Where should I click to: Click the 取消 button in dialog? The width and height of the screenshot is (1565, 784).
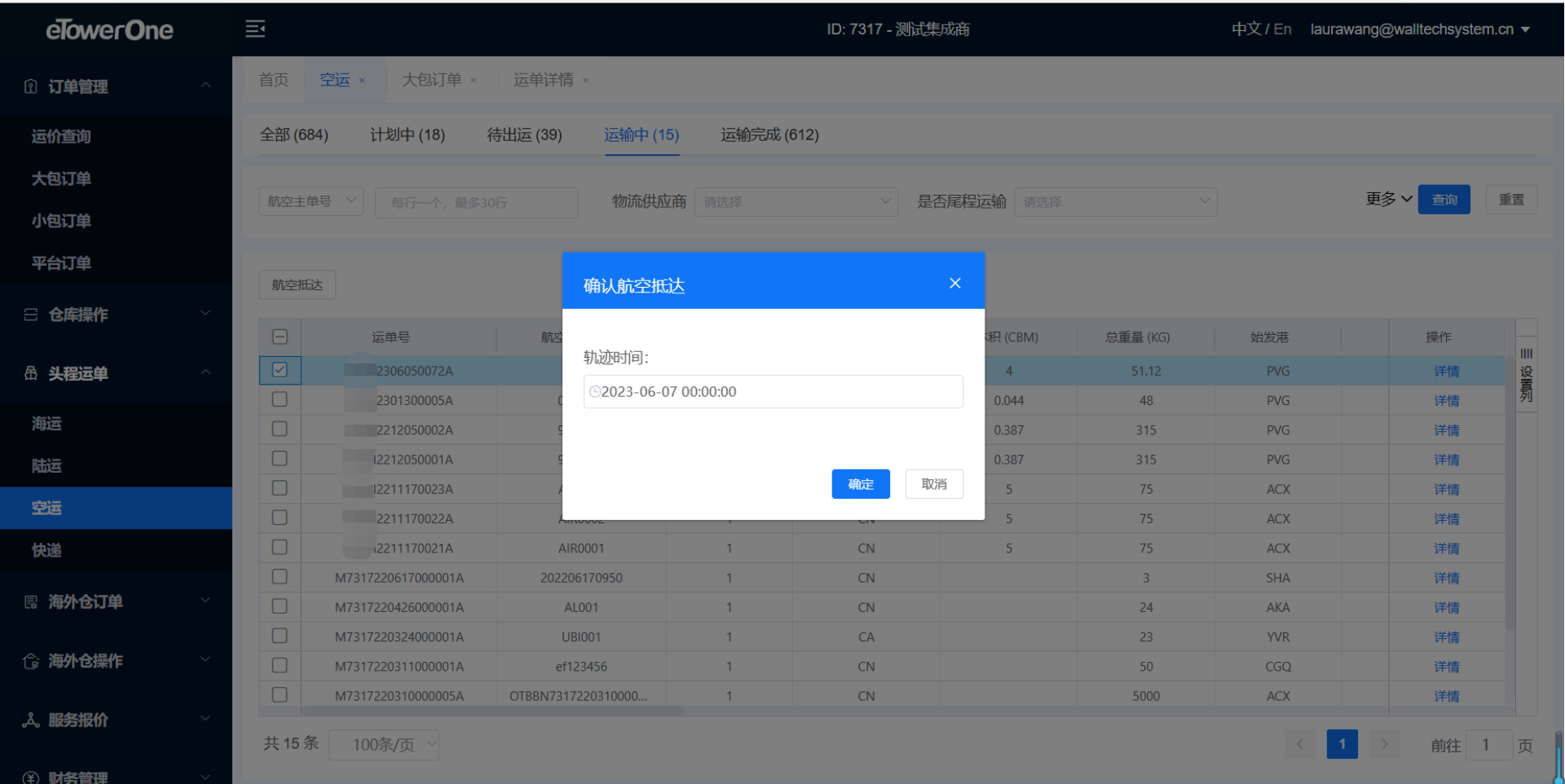[934, 484]
